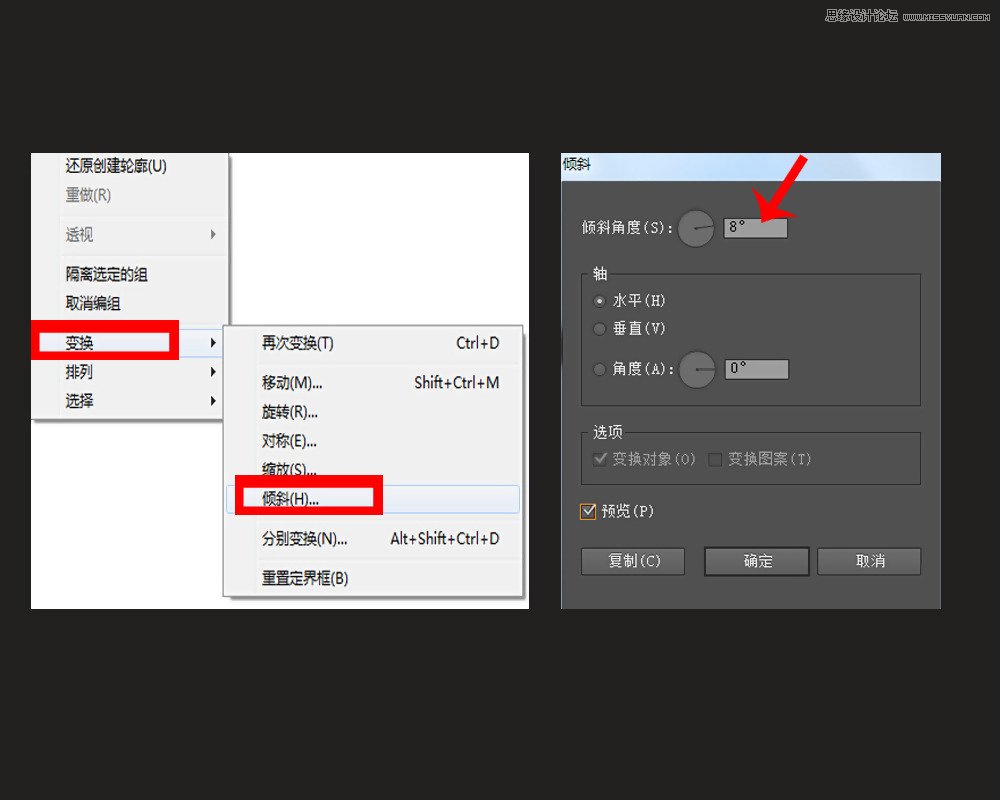The image size is (1000, 800).
Task: Check the 变换图案(T) checkbox
Action: (713, 460)
